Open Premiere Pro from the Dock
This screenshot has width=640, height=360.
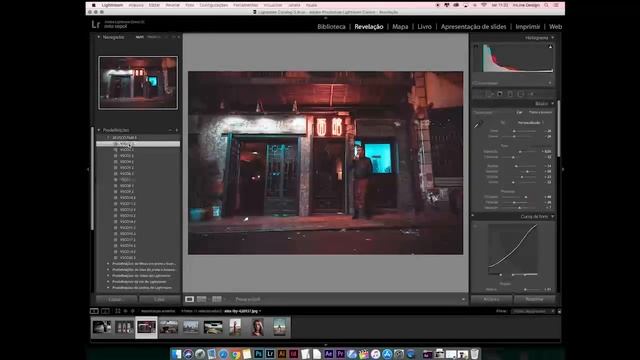click(x=340, y=354)
